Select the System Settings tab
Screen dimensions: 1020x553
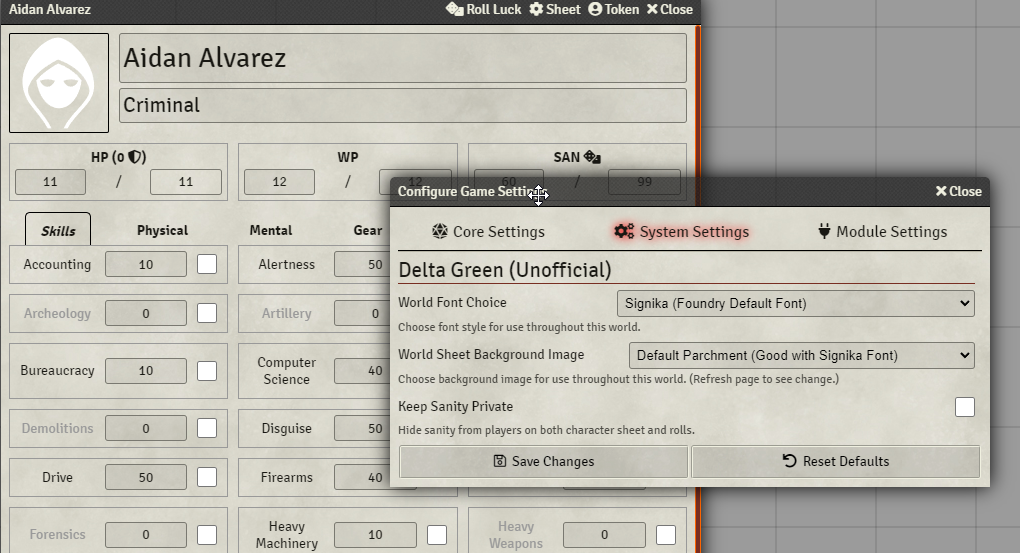point(682,232)
